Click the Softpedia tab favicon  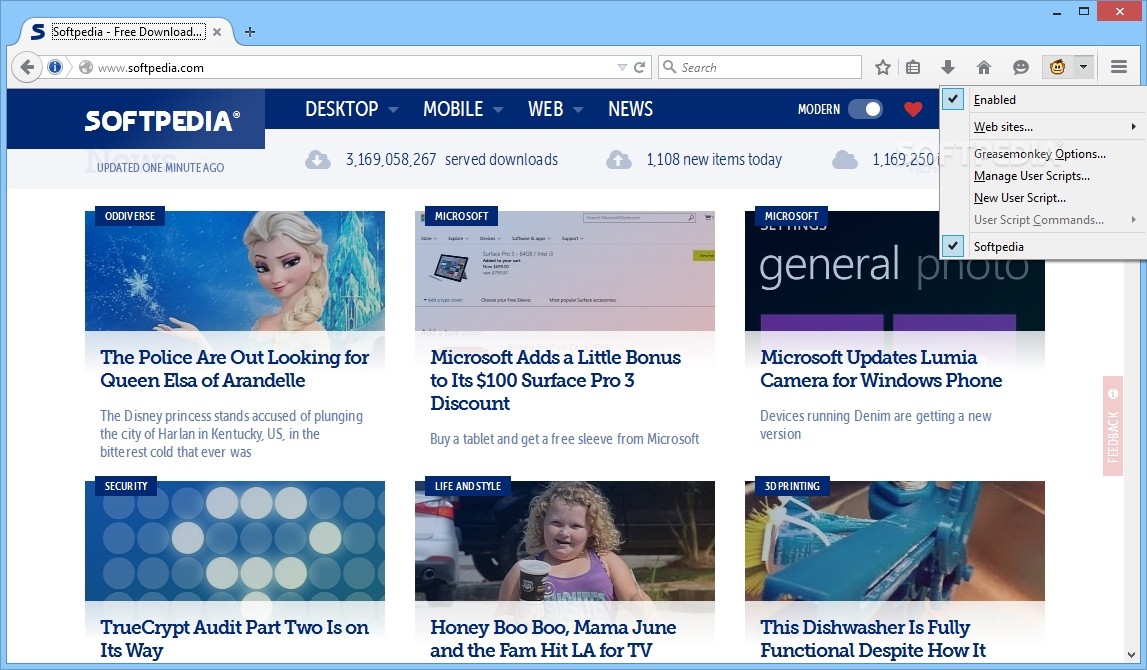(x=37, y=31)
